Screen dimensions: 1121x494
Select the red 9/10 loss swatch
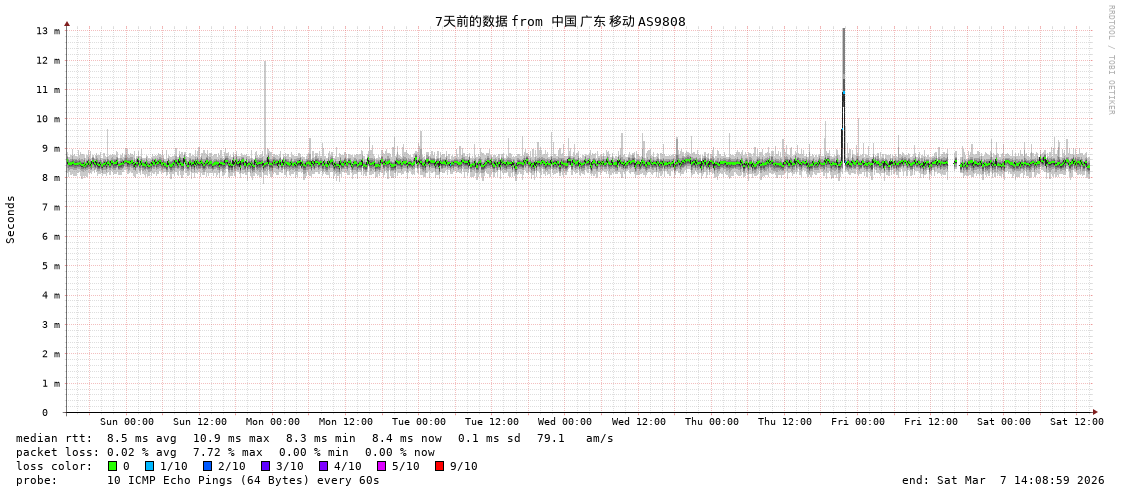click(440, 466)
